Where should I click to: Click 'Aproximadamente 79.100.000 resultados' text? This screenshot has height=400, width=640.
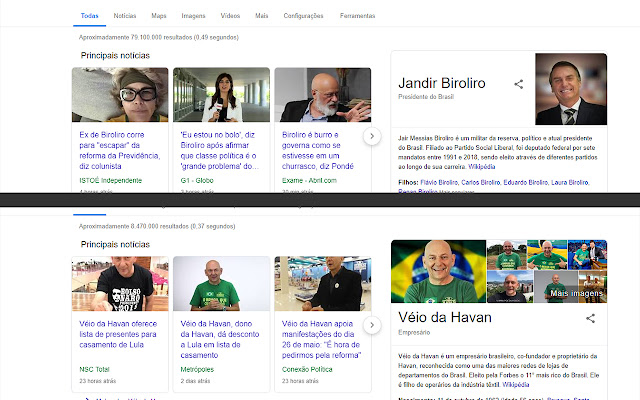coord(159,37)
